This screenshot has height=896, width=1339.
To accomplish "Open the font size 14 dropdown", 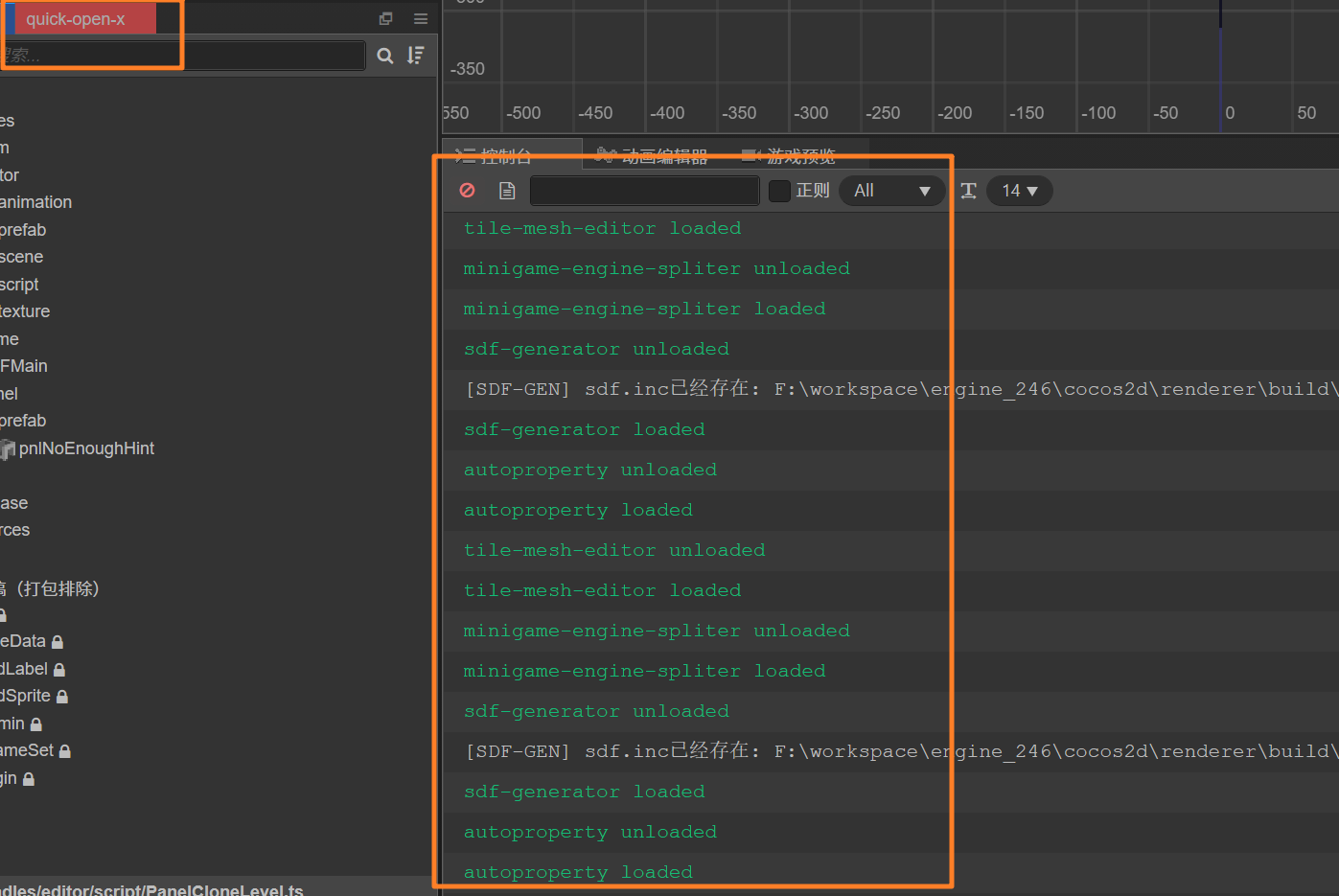I will [x=1020, y=191].
